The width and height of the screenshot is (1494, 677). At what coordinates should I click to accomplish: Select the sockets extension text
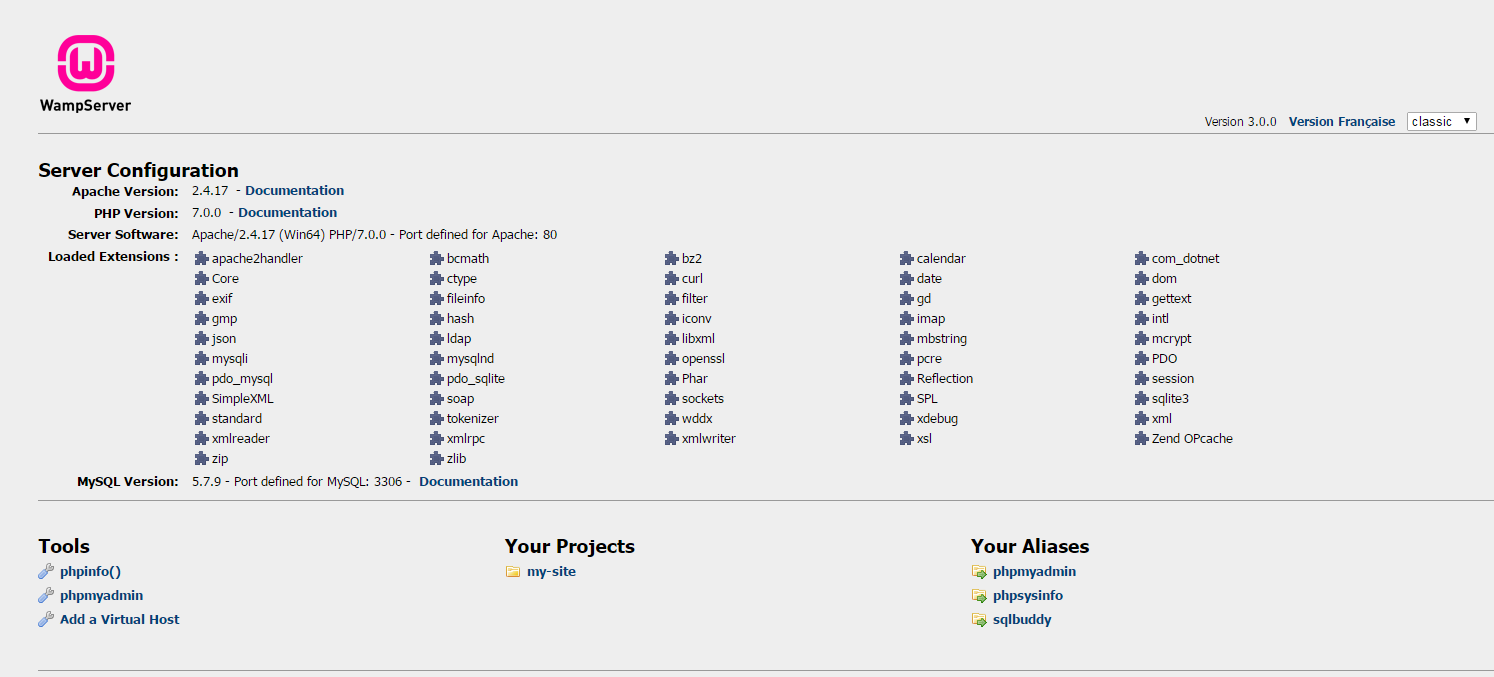[703, 399]
